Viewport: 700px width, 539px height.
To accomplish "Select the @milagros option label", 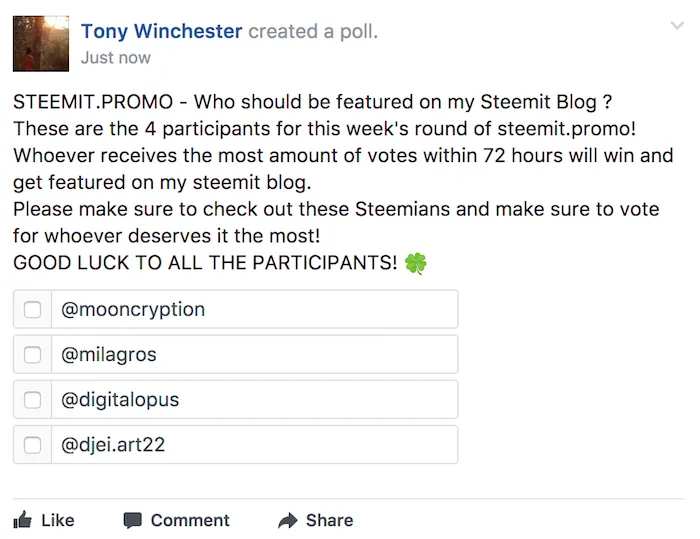I will (108, 355).
